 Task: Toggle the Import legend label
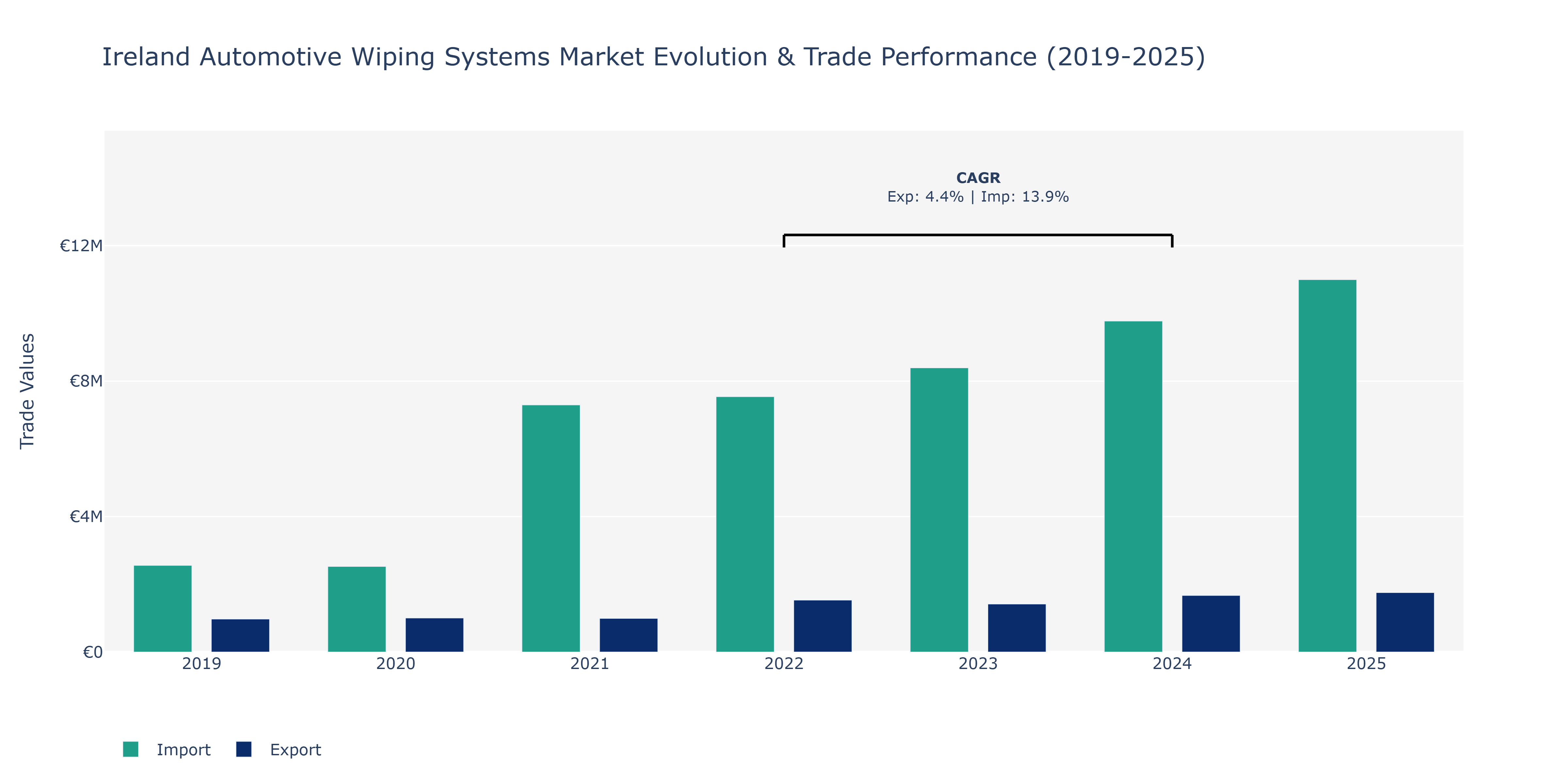tap(183, 750)
